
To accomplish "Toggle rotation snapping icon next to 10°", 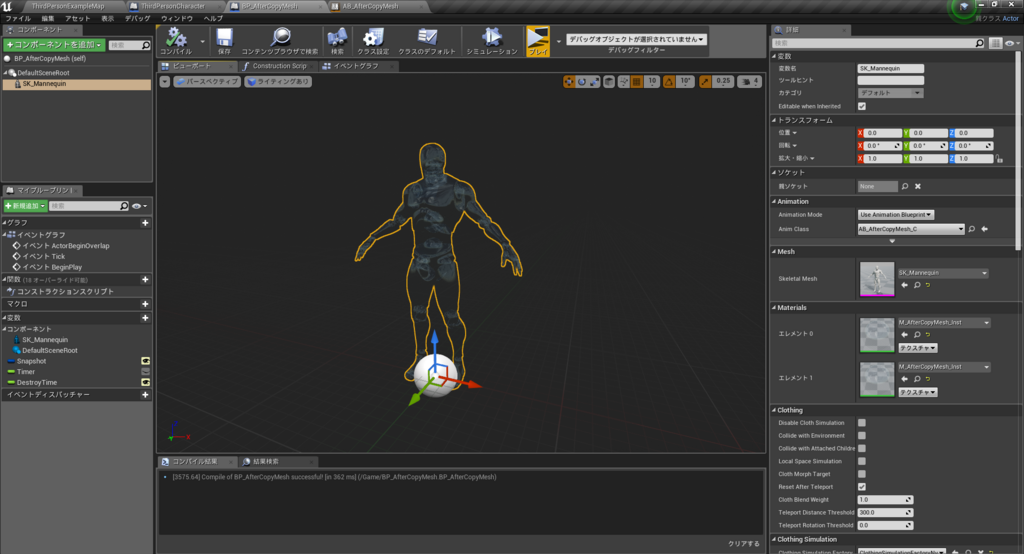I will tap(669, 82).
